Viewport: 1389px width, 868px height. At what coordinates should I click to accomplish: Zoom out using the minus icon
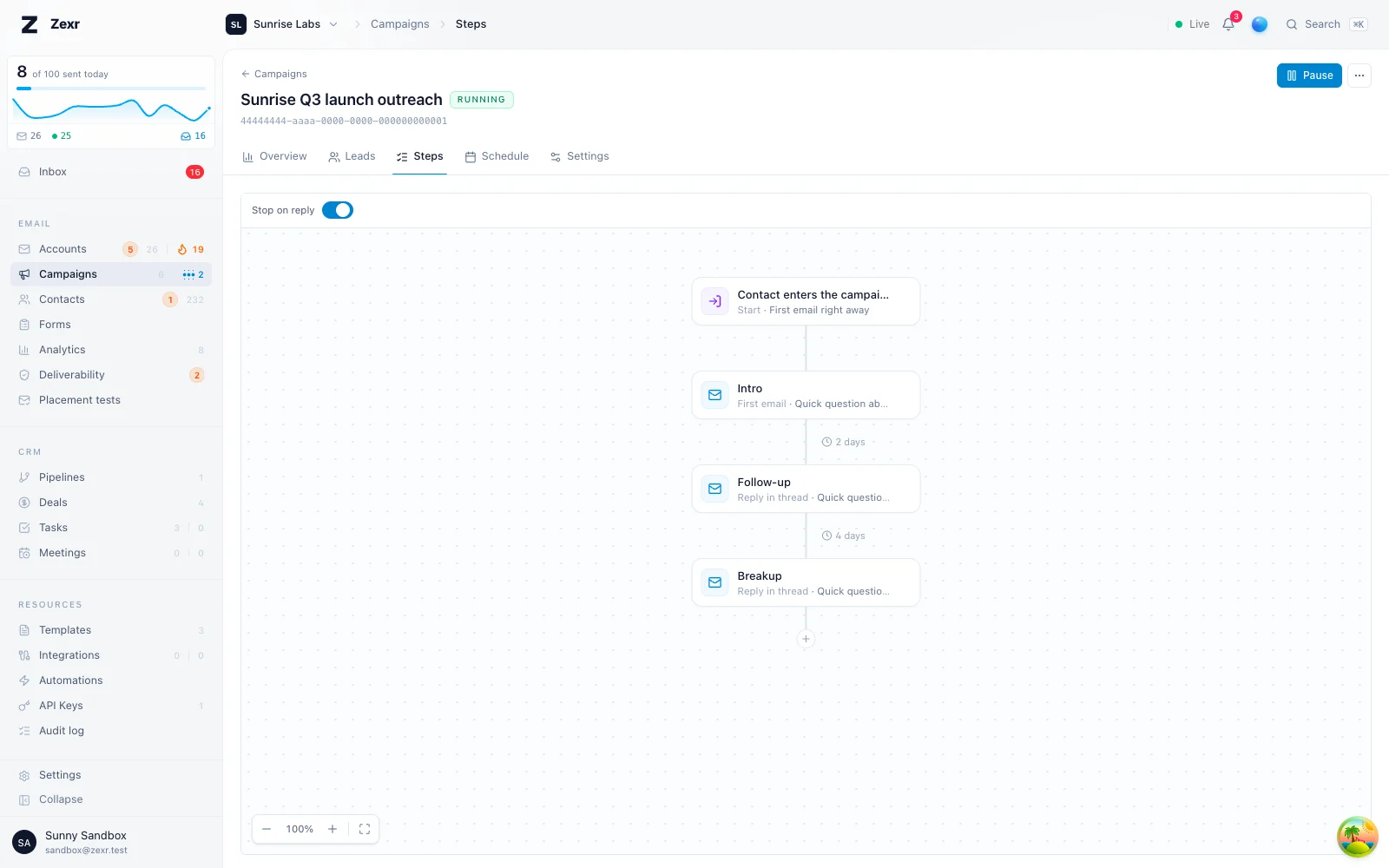267,829
